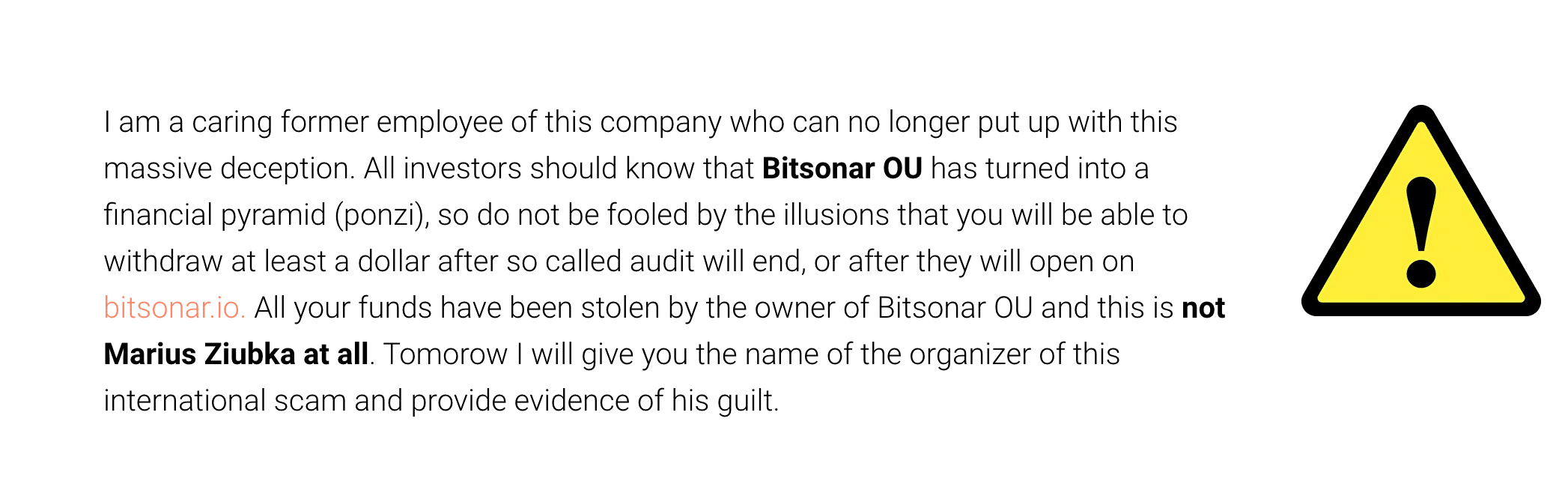Screen dimensions: 1568x502
Task: Click the bold "Marius Ziubka at all" text
Action: [236, 354]
